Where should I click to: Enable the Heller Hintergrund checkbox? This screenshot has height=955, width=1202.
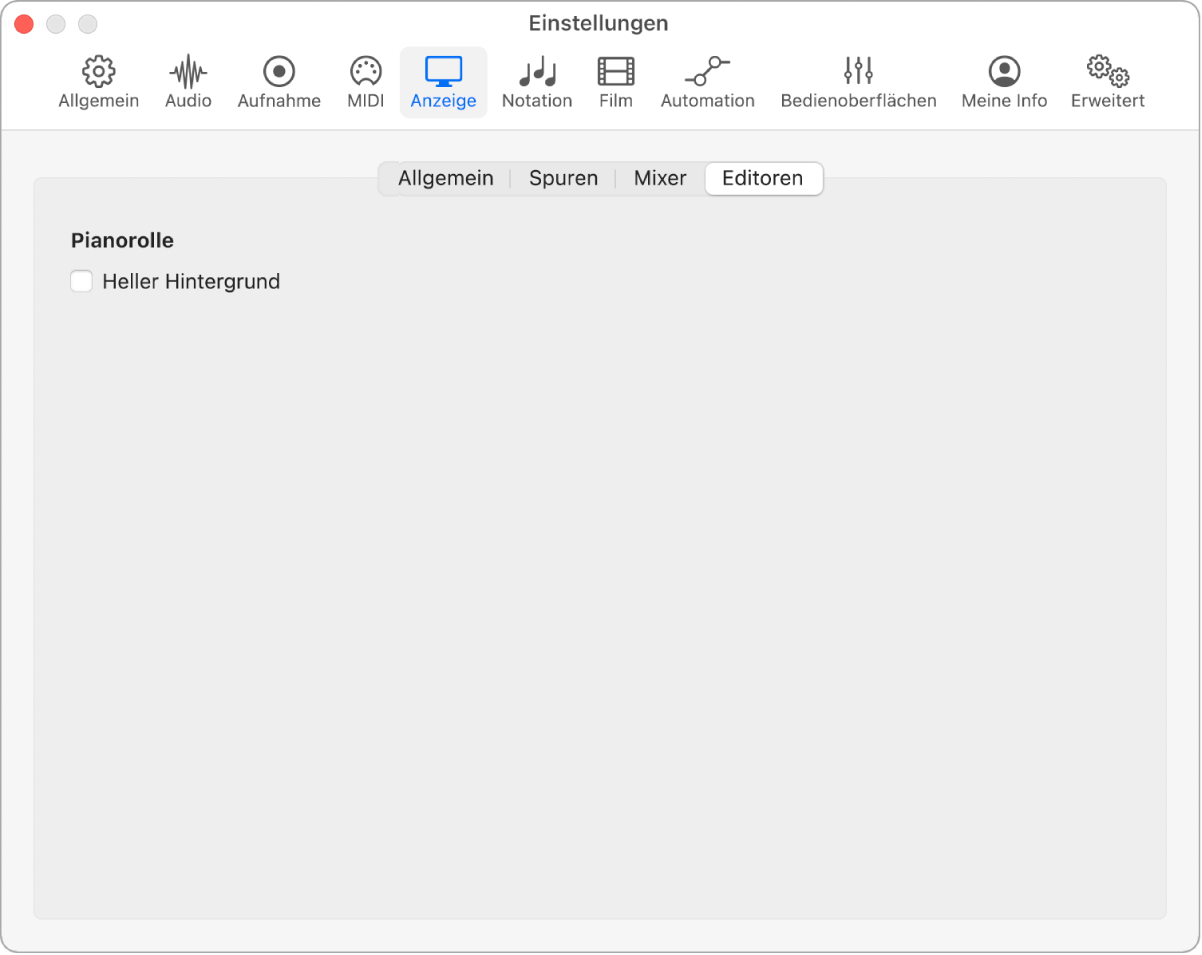point(82,282)
